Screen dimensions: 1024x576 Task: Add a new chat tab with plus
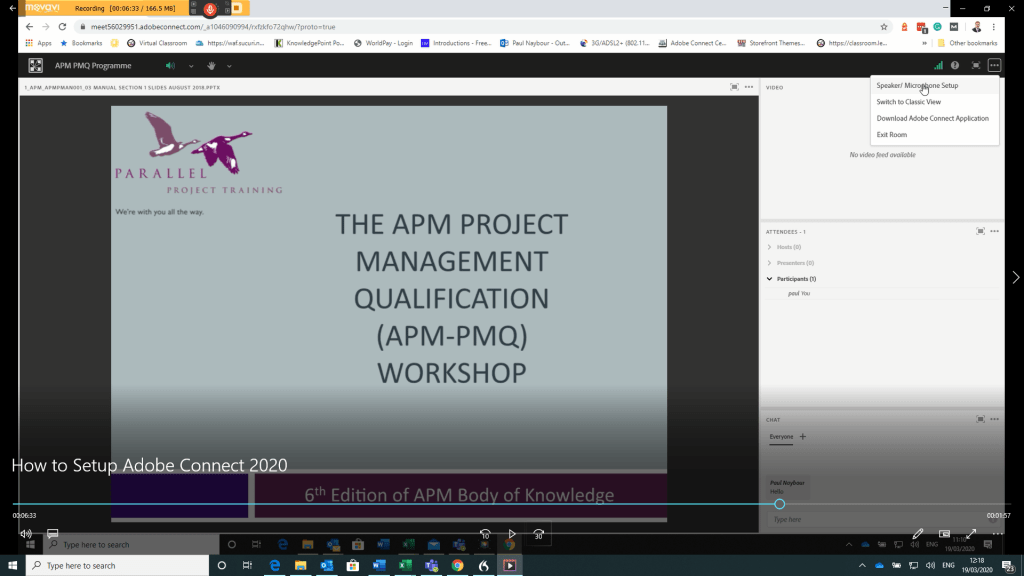(802, 437)
